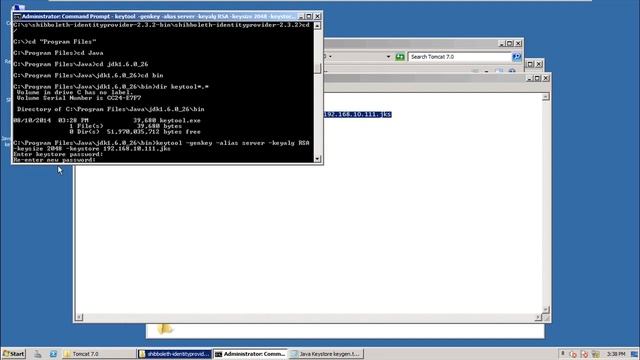Switch to the shibboleth-identityprovider taskbar window
The height and width of the screenshot is (360, 640).
pos(174,354)
